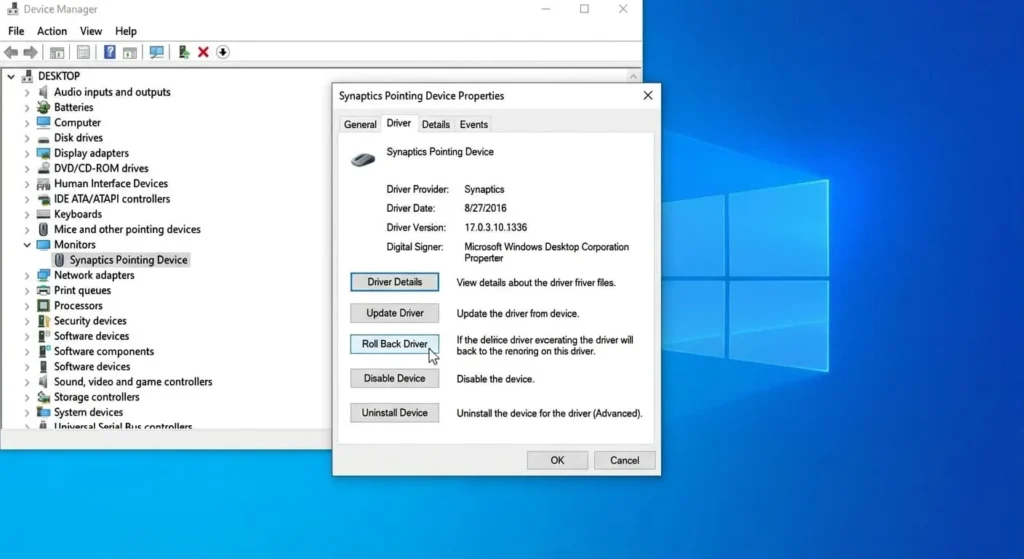Scan for hardware changes monitor icon
Image resolution: width=1024 pixels, height=559 pixels.
(x=156, y=52)
